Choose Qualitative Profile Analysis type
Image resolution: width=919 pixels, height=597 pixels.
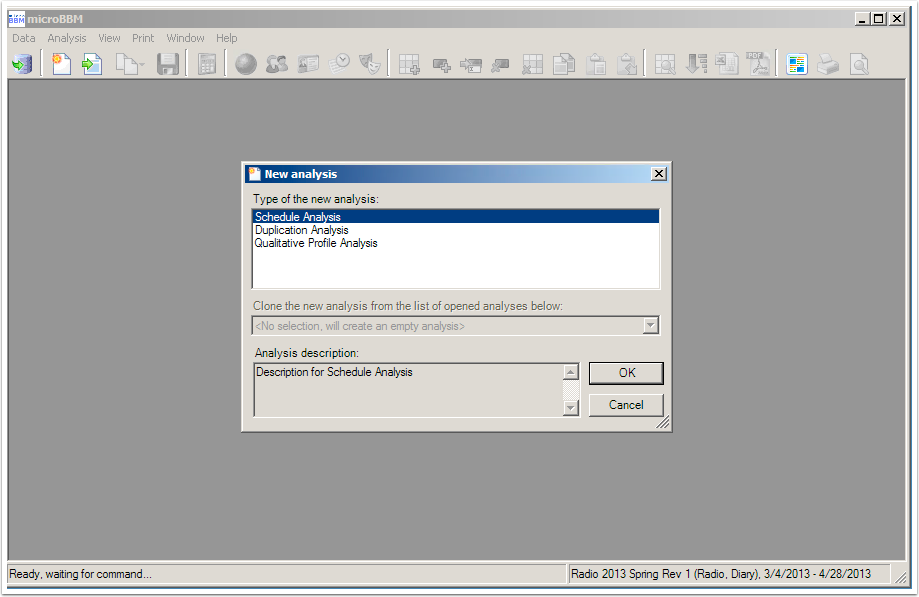coord(316,243)
